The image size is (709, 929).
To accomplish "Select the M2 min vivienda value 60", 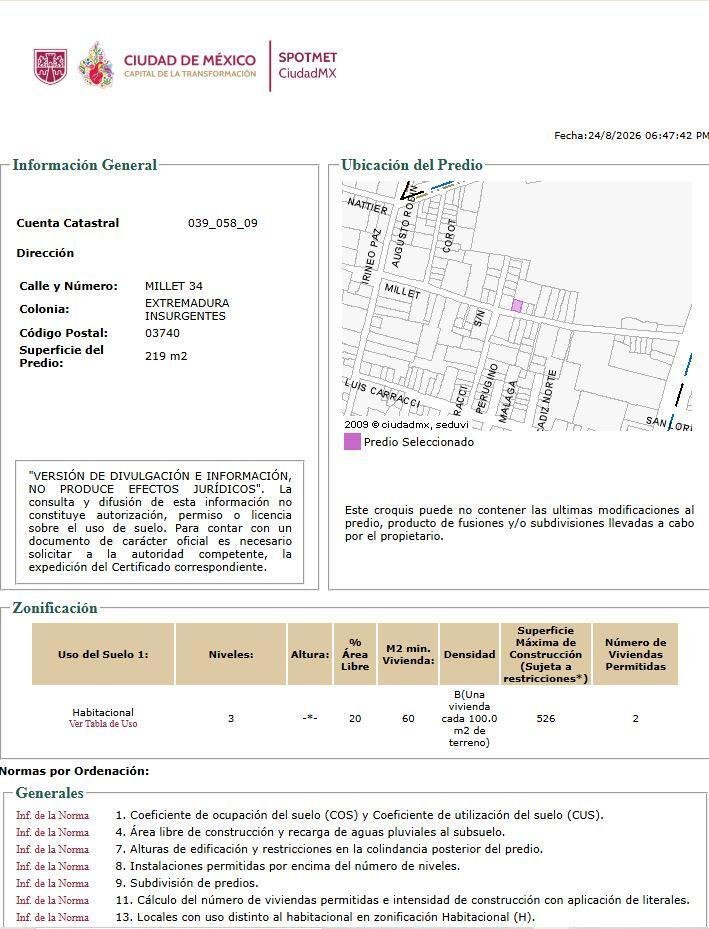I will click(x=408, y=718).
